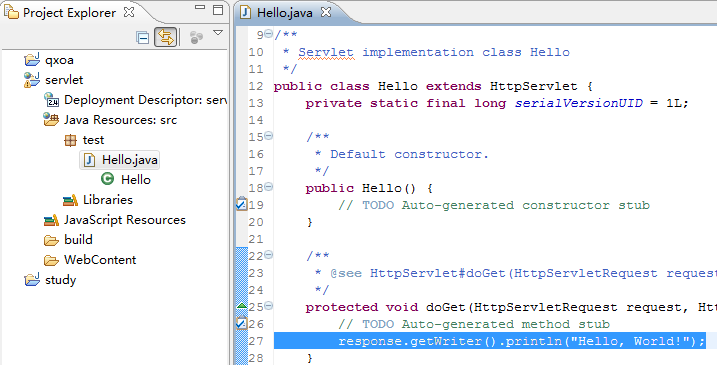Click the task marker at line 19

pos(241,204)
